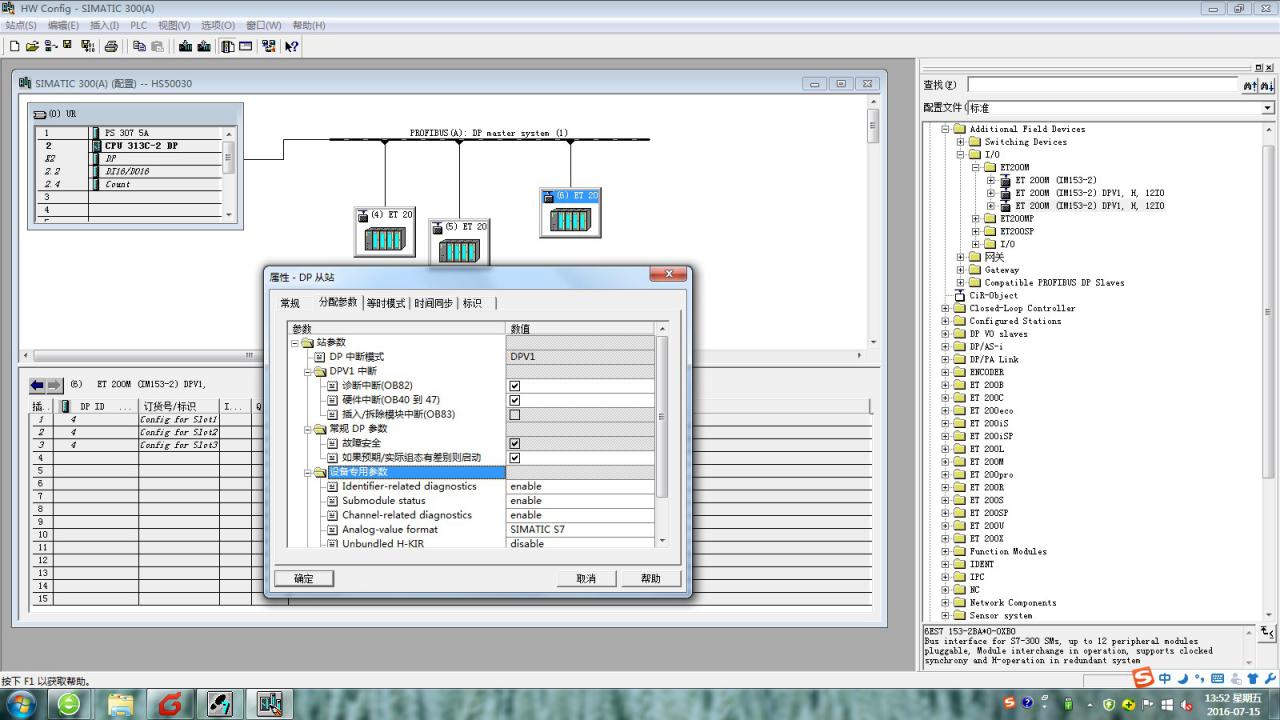Switch to the 标识 tab

pos(472,303)
